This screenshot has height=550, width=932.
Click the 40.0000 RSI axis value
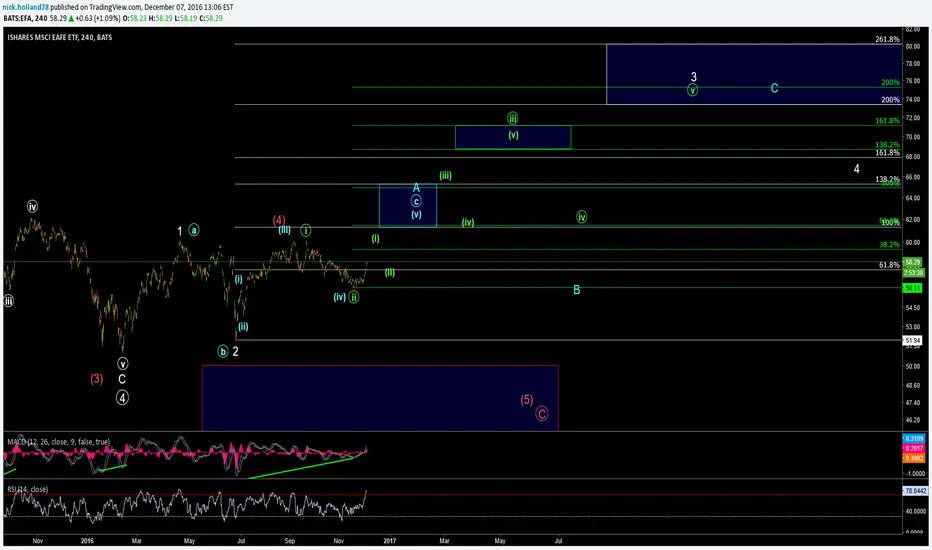point(914,511)
